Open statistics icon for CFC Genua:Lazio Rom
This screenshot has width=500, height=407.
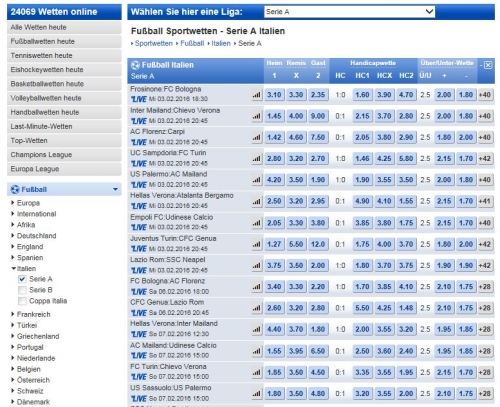[x=257, y=308]
